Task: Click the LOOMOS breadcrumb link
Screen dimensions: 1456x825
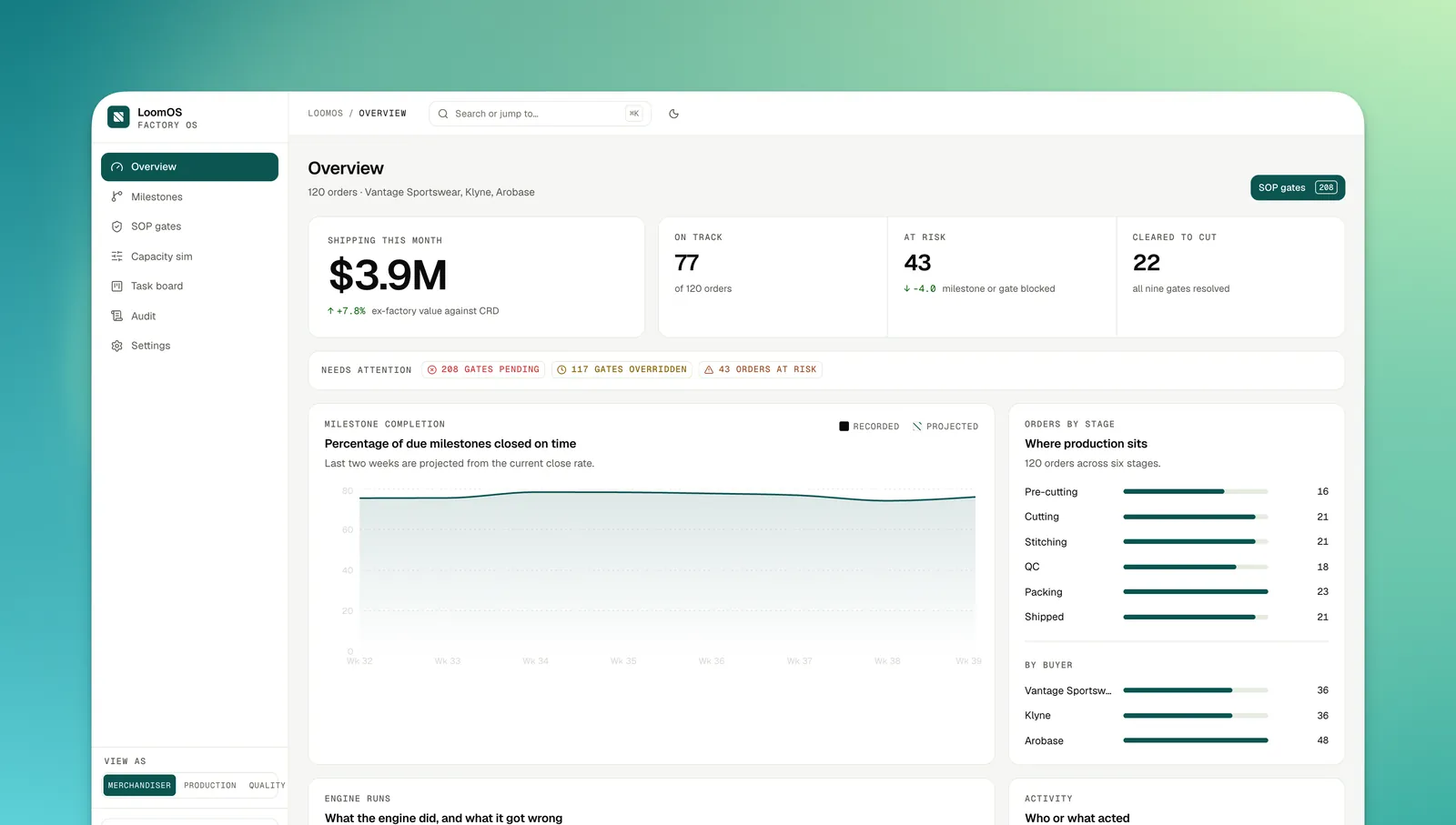Action: (x=326, y=114)
